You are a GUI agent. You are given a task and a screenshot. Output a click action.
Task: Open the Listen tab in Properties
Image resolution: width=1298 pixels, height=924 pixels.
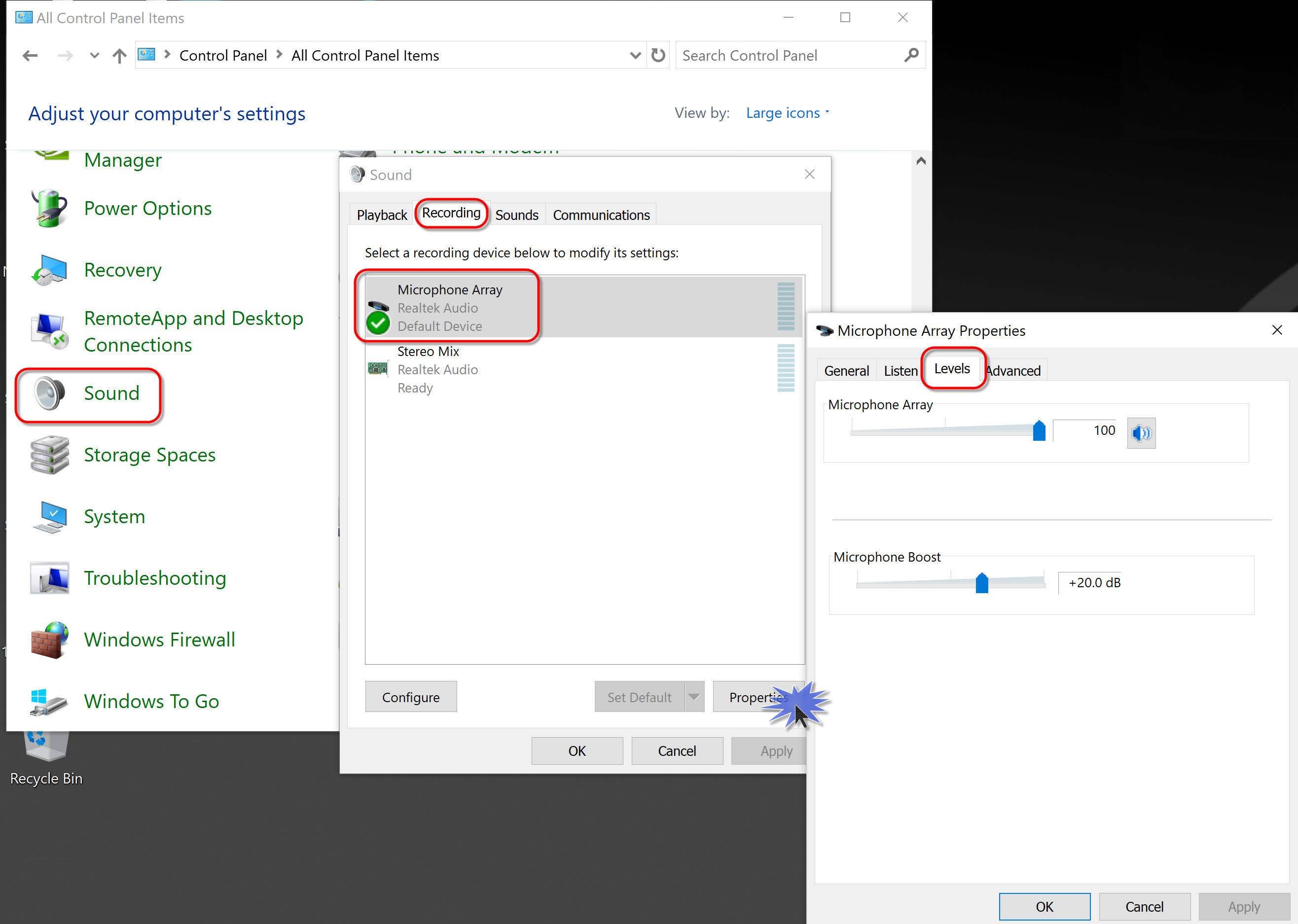pyautogui.click(x=900, y=371)
